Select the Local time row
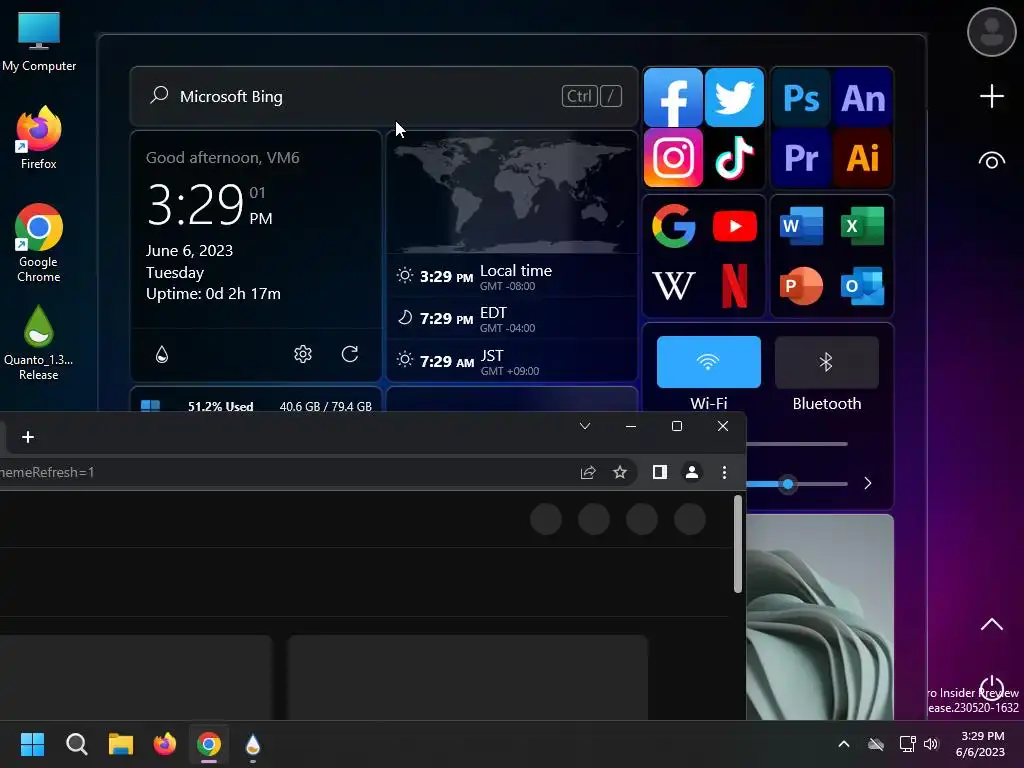The height and width of the screenshot is (768, 1024). pyautogui.click(x=512, y=276)
